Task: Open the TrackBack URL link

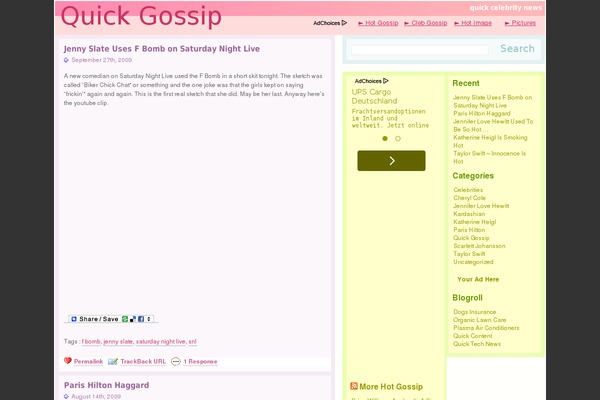Action: pos(143,361)
